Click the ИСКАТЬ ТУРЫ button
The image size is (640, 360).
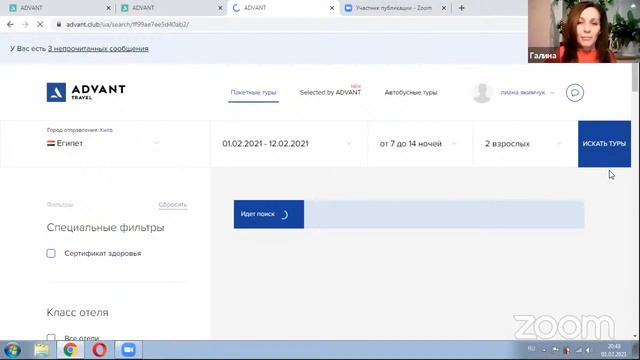[604, 144]
